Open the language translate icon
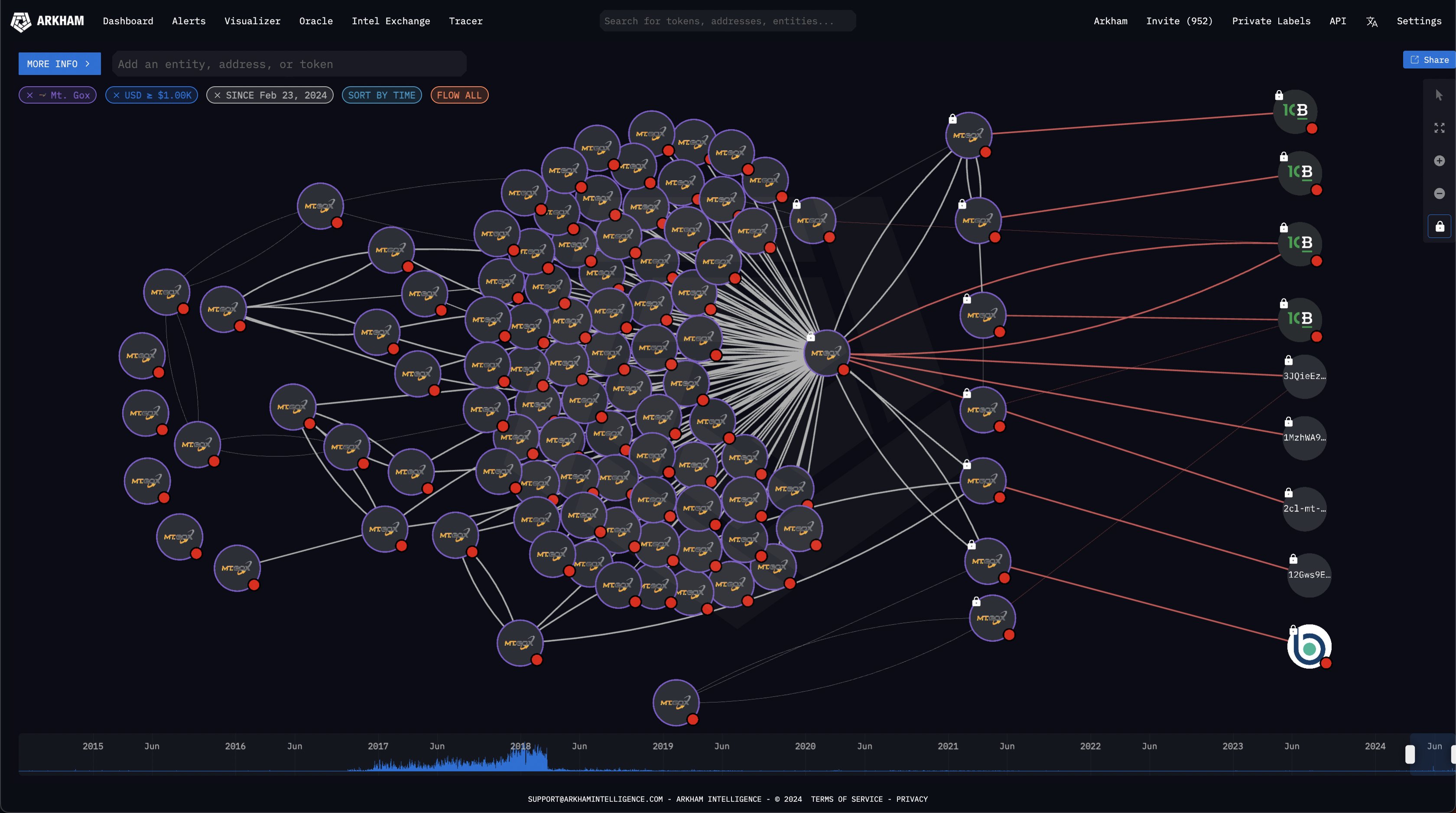 (x=1372, y=22)
